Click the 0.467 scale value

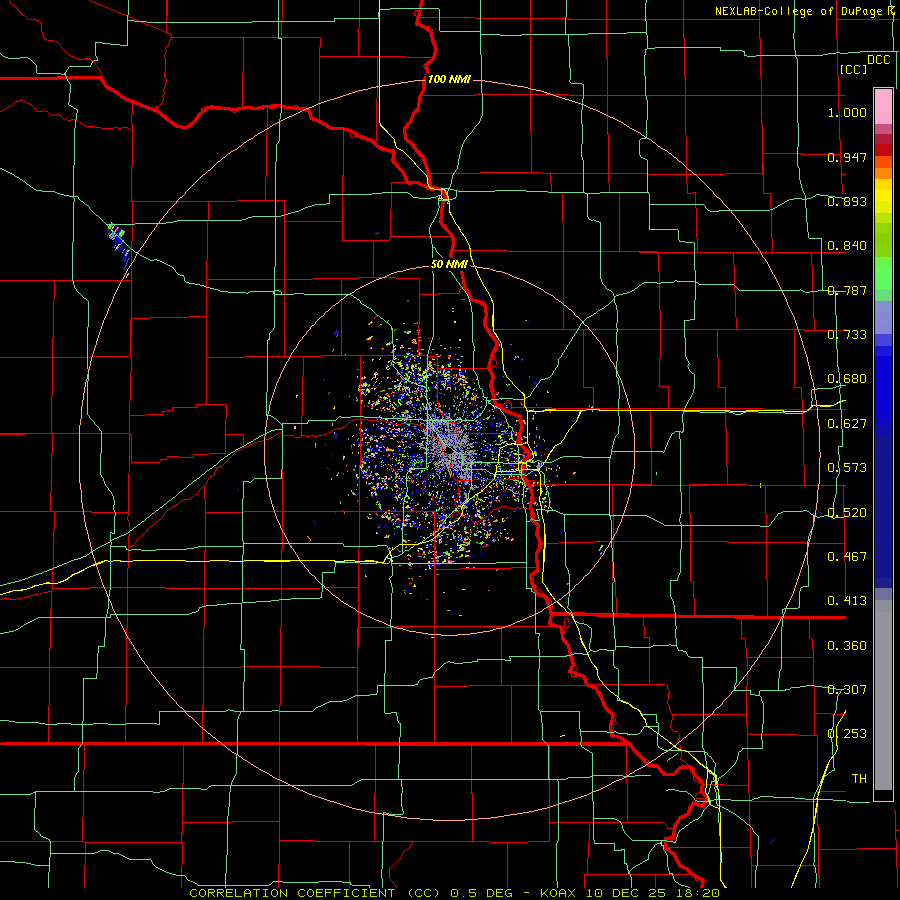847,557
